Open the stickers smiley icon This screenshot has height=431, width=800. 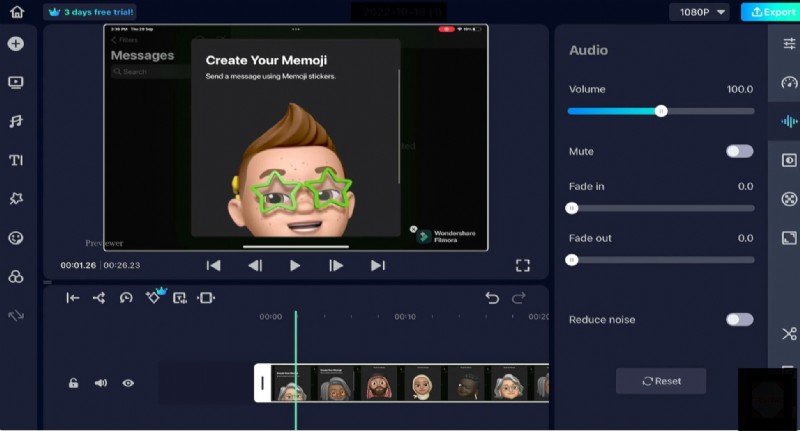click(16, 238)
